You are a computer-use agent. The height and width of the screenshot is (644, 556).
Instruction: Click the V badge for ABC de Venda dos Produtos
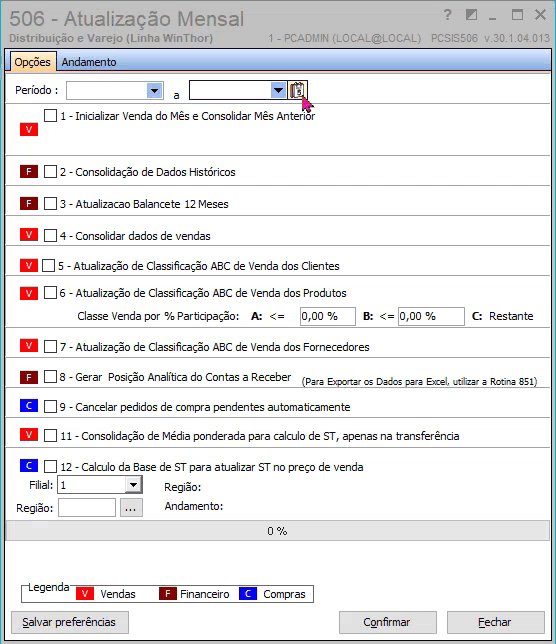29,293
